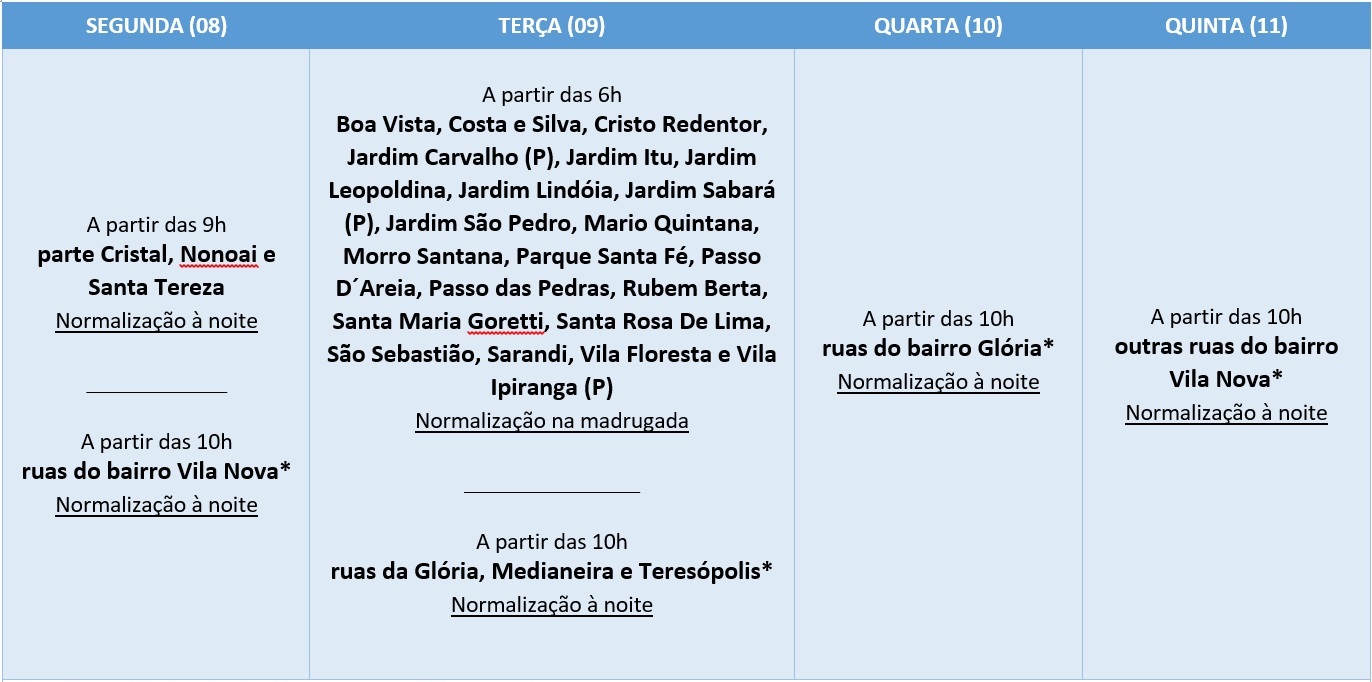Screen dimensions: 1372x682
Task: Click 'Normalização à noite' under ruas do bairro Vila Nova
Action: click(157, 505)
